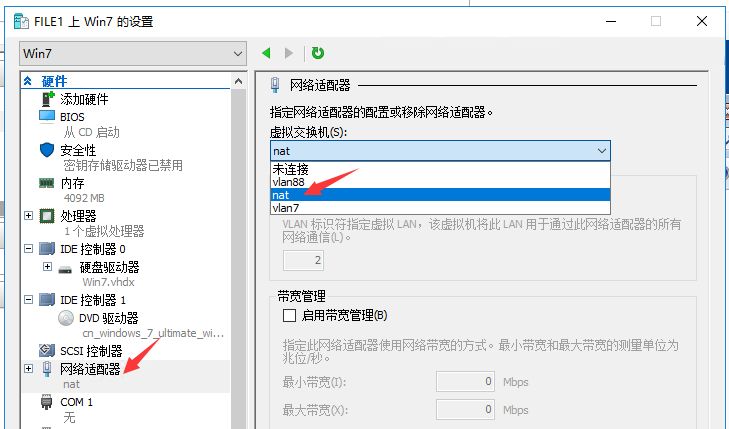The image size is (729, 429).
Task: Open the virtual switch (虚拟交换机) combo box
Action: pos(440,151)
